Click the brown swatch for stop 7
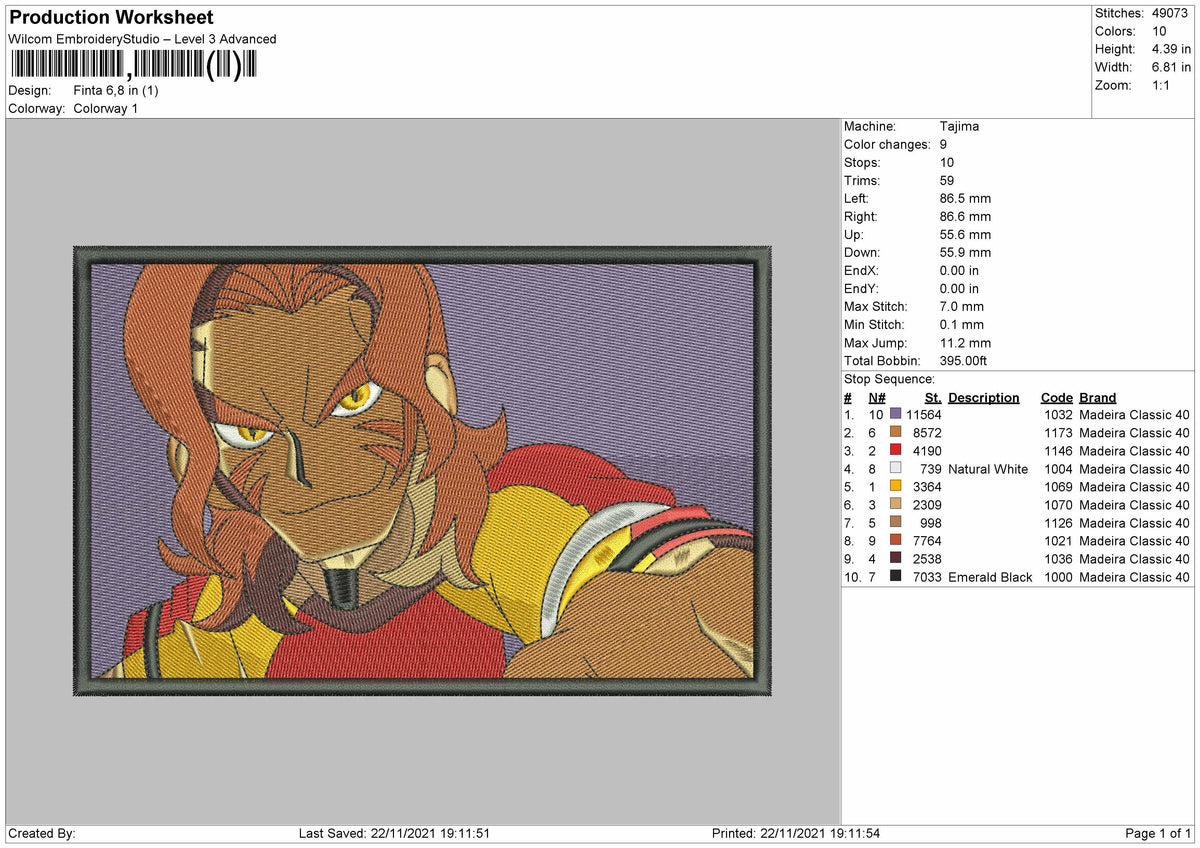The width and height of the screenshot is (1200, 848). 895,522
